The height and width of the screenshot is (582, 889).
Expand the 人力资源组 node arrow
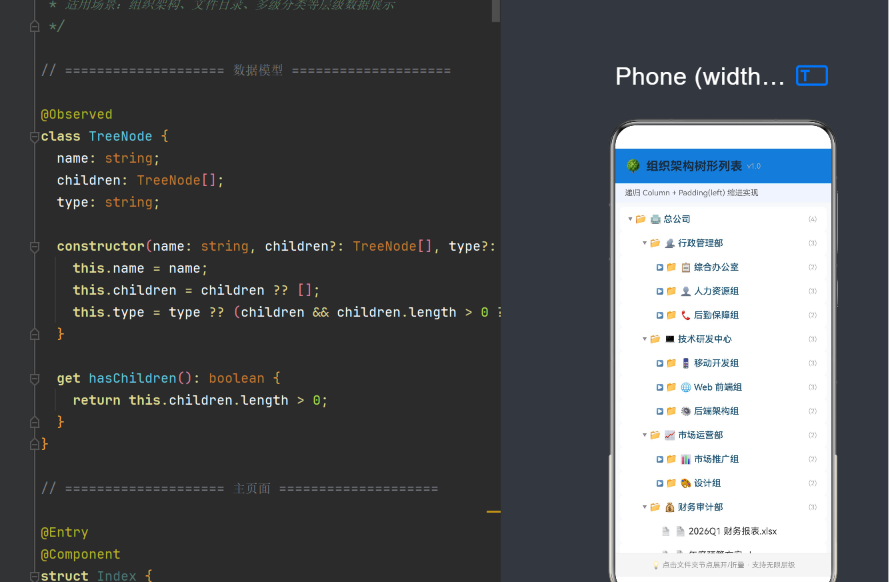[659, 291]
